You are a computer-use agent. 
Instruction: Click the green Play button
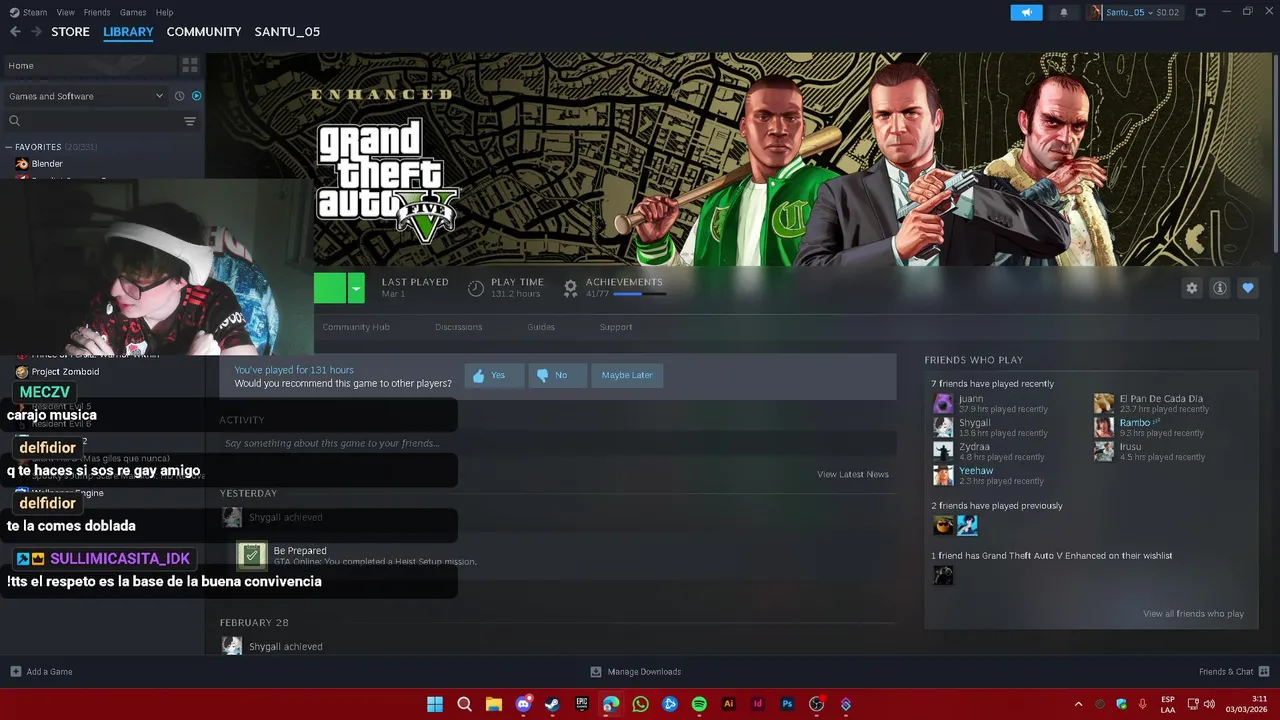330,288
